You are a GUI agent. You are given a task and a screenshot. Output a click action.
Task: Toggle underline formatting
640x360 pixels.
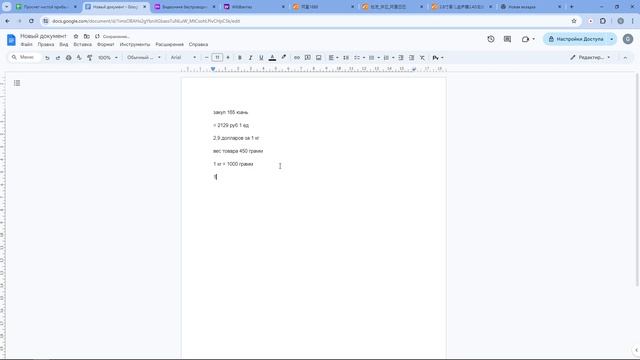tap(261, 58)
